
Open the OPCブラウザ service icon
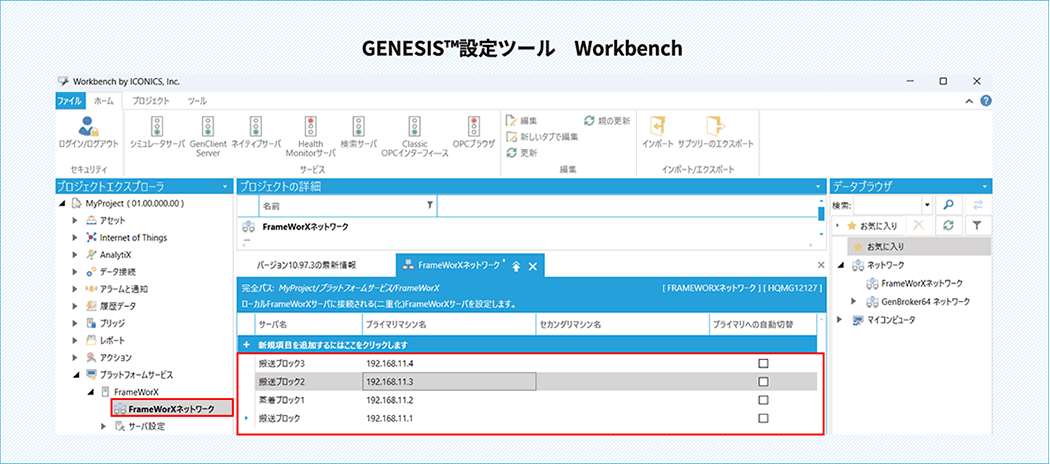tap(473, 126)
